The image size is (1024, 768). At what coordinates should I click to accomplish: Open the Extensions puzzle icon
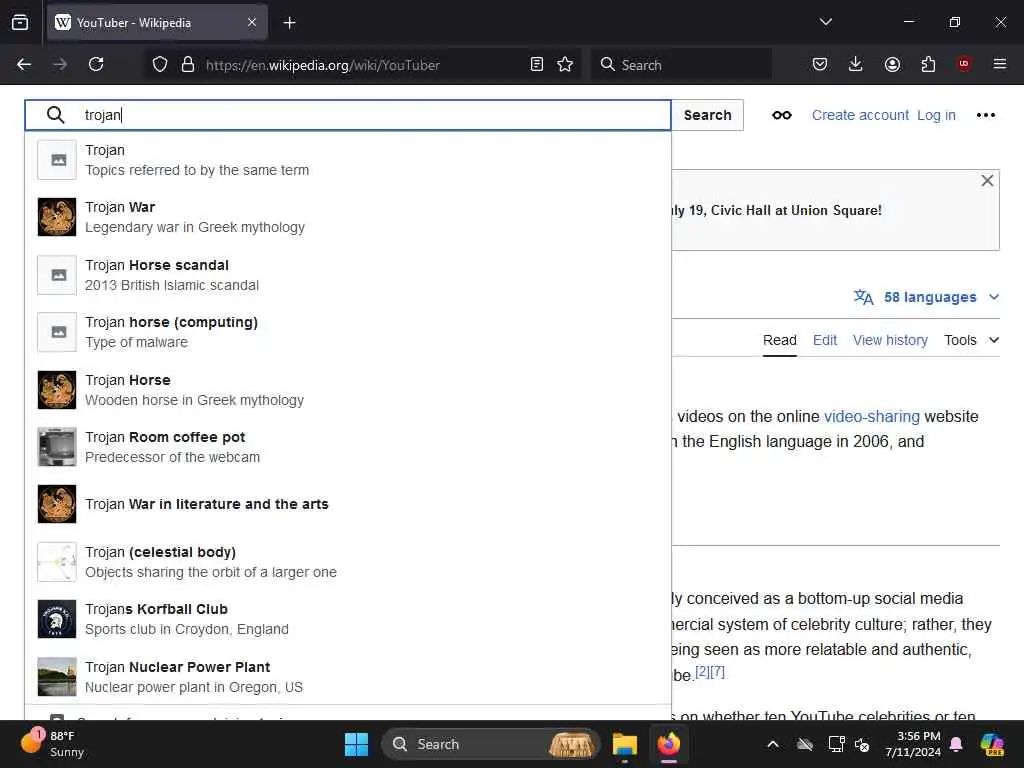pyautogui.click(x=928, y=64)
